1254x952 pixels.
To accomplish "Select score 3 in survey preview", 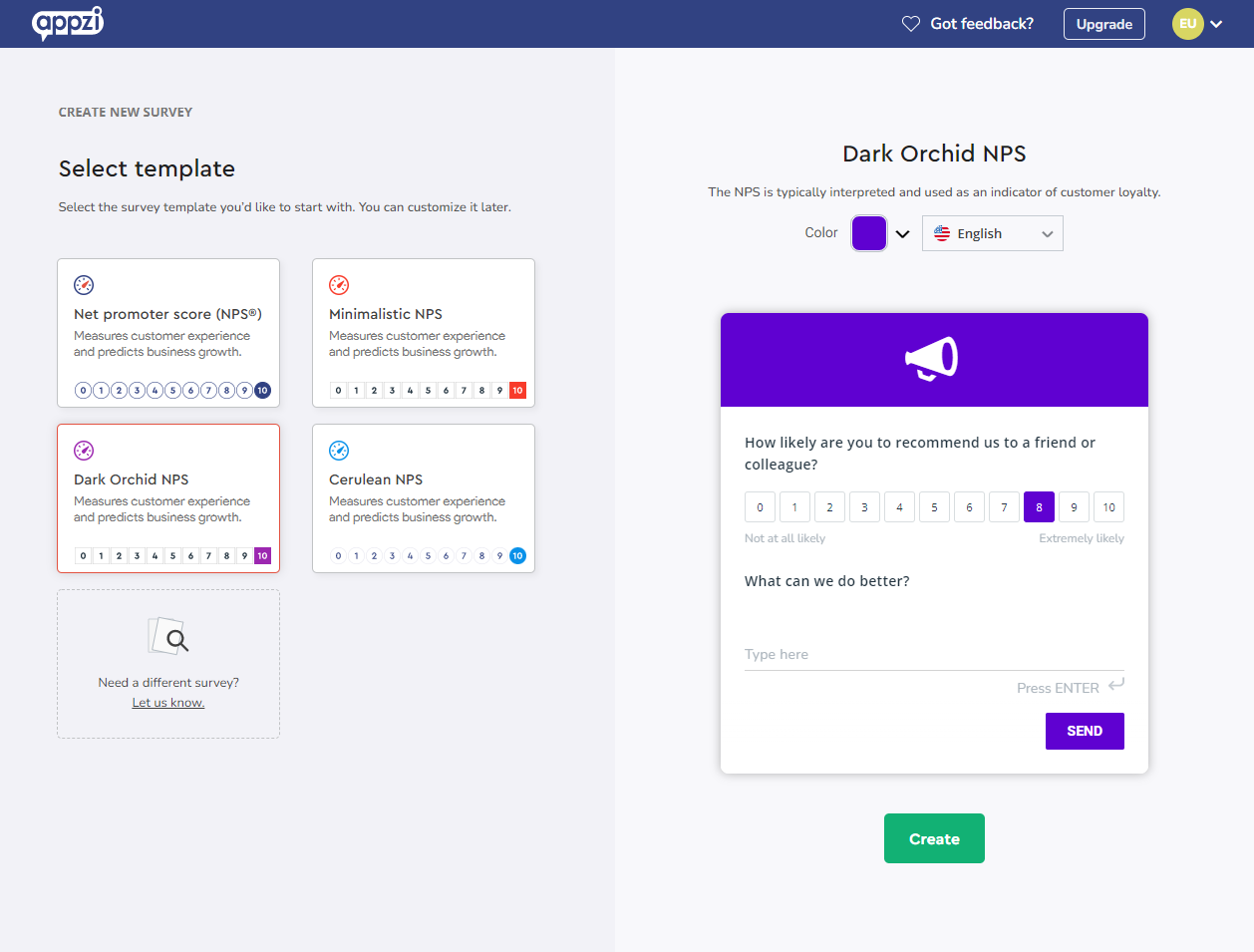I will (x=864, y=507).
